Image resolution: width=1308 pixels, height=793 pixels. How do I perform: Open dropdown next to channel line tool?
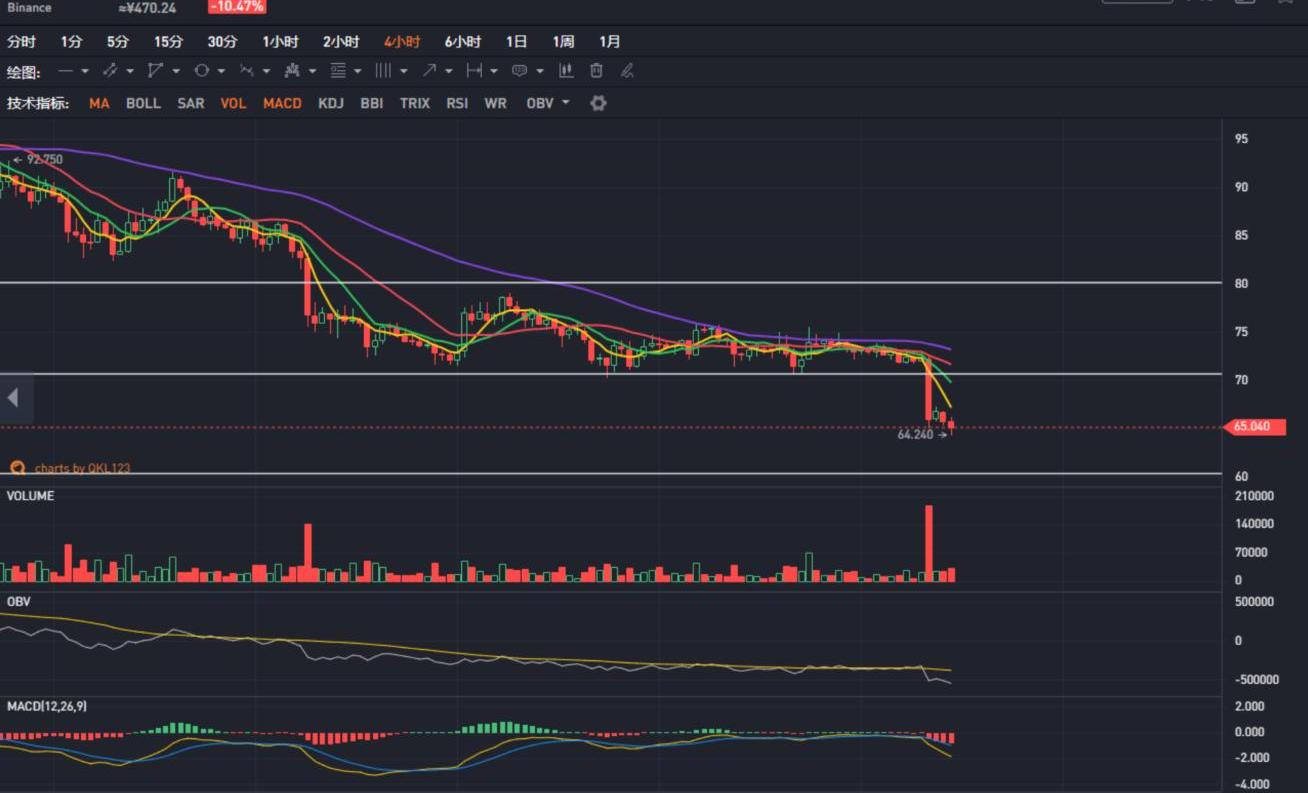pos(130,71)
